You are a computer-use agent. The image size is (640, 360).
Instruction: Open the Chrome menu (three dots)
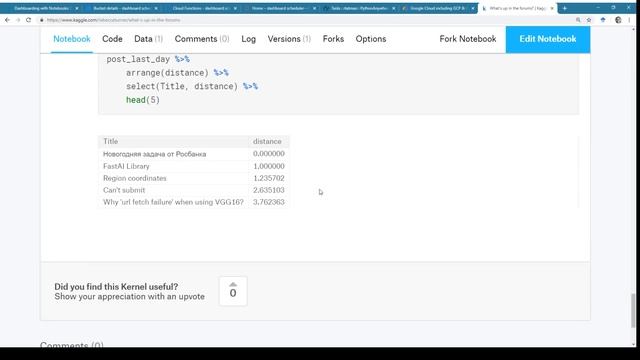pos(629,20)
